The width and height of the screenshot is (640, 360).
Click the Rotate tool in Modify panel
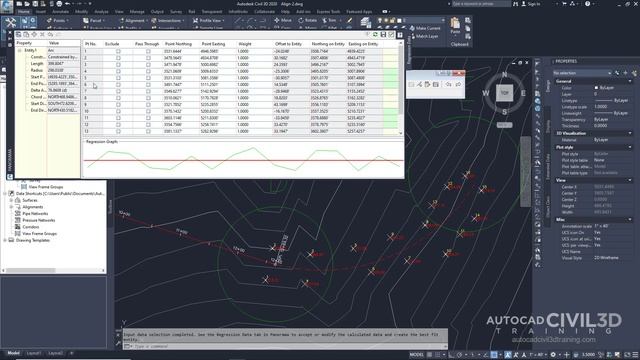coord(307,20)
